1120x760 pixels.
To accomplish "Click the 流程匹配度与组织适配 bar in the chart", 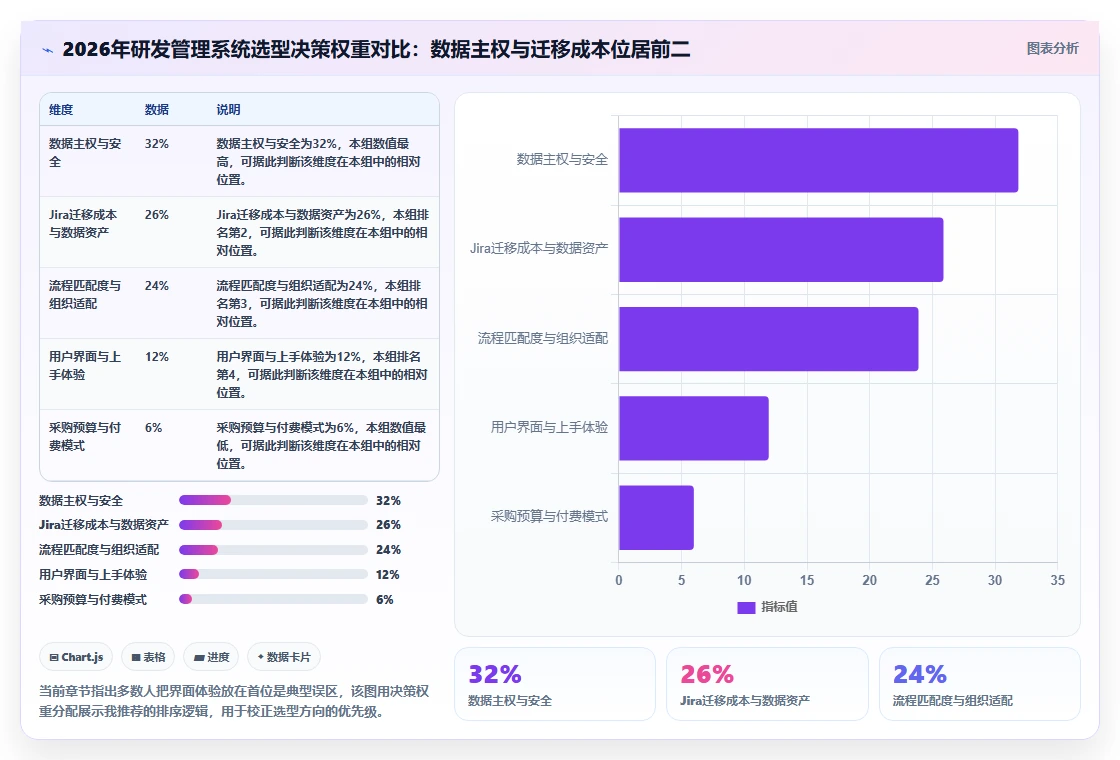I will click(x=769, y=339).
